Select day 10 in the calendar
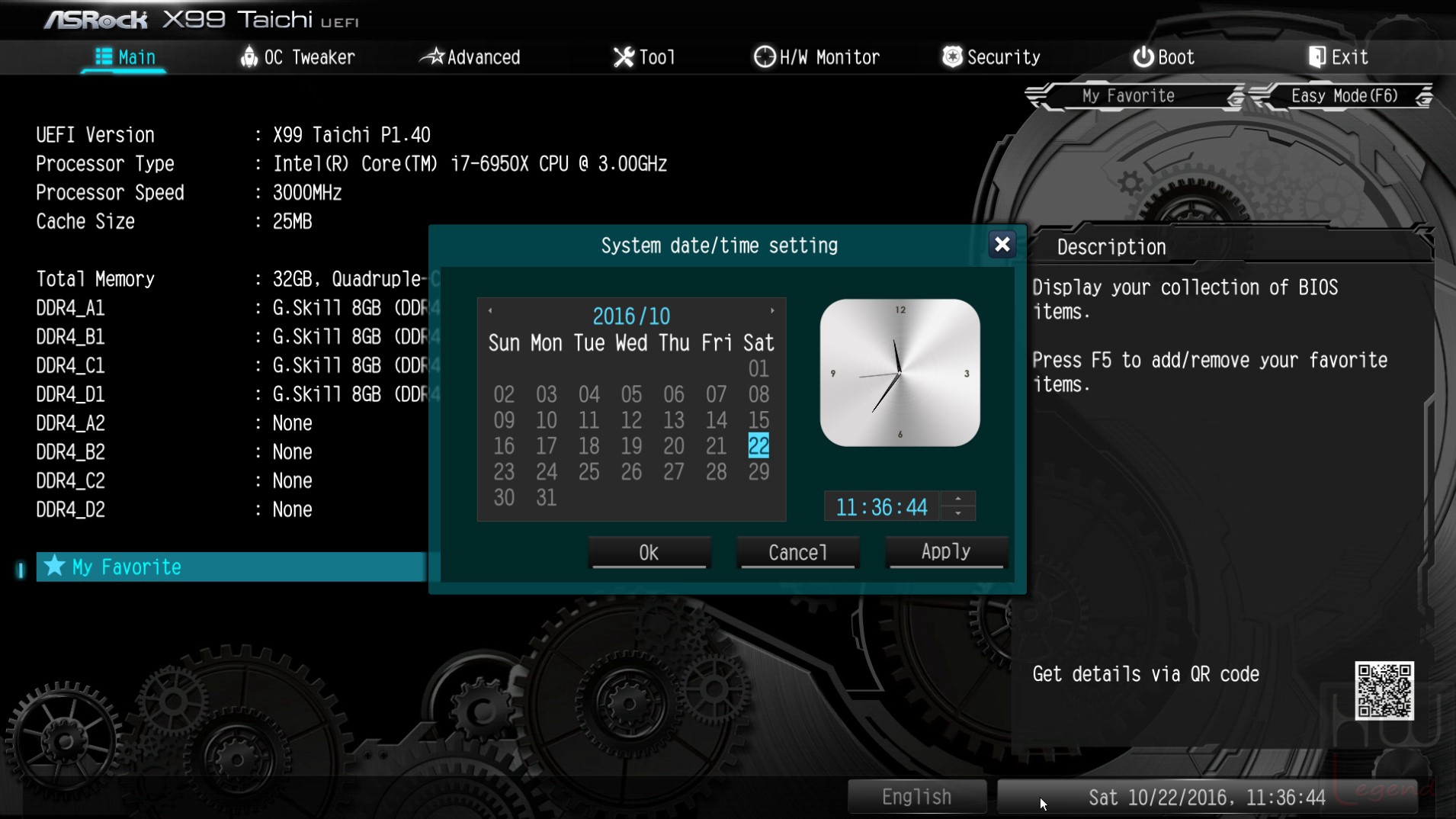This screenshot has height=819, width=1456. click(547, 421)
